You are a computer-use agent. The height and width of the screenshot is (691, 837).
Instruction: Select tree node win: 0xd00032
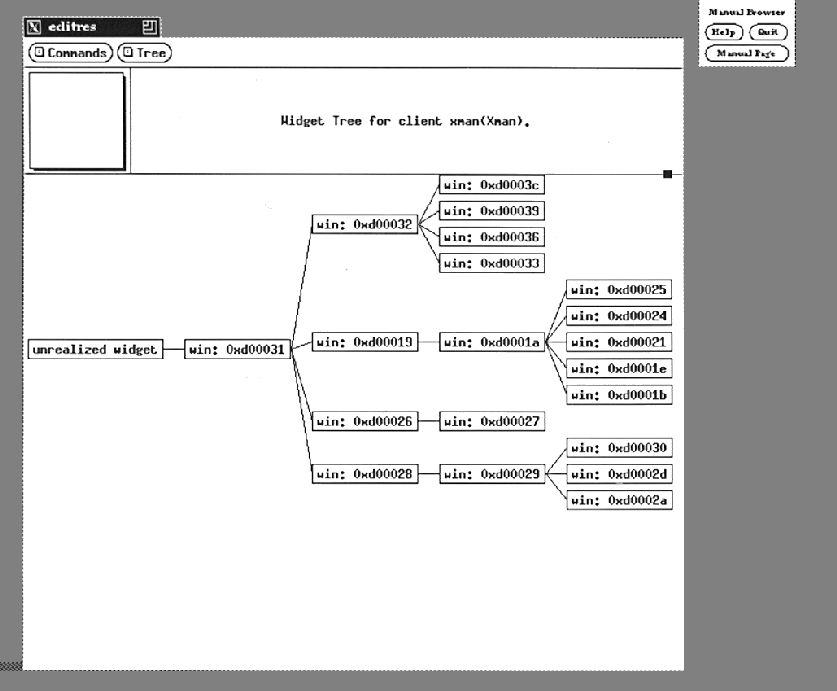tap(365, 225)
